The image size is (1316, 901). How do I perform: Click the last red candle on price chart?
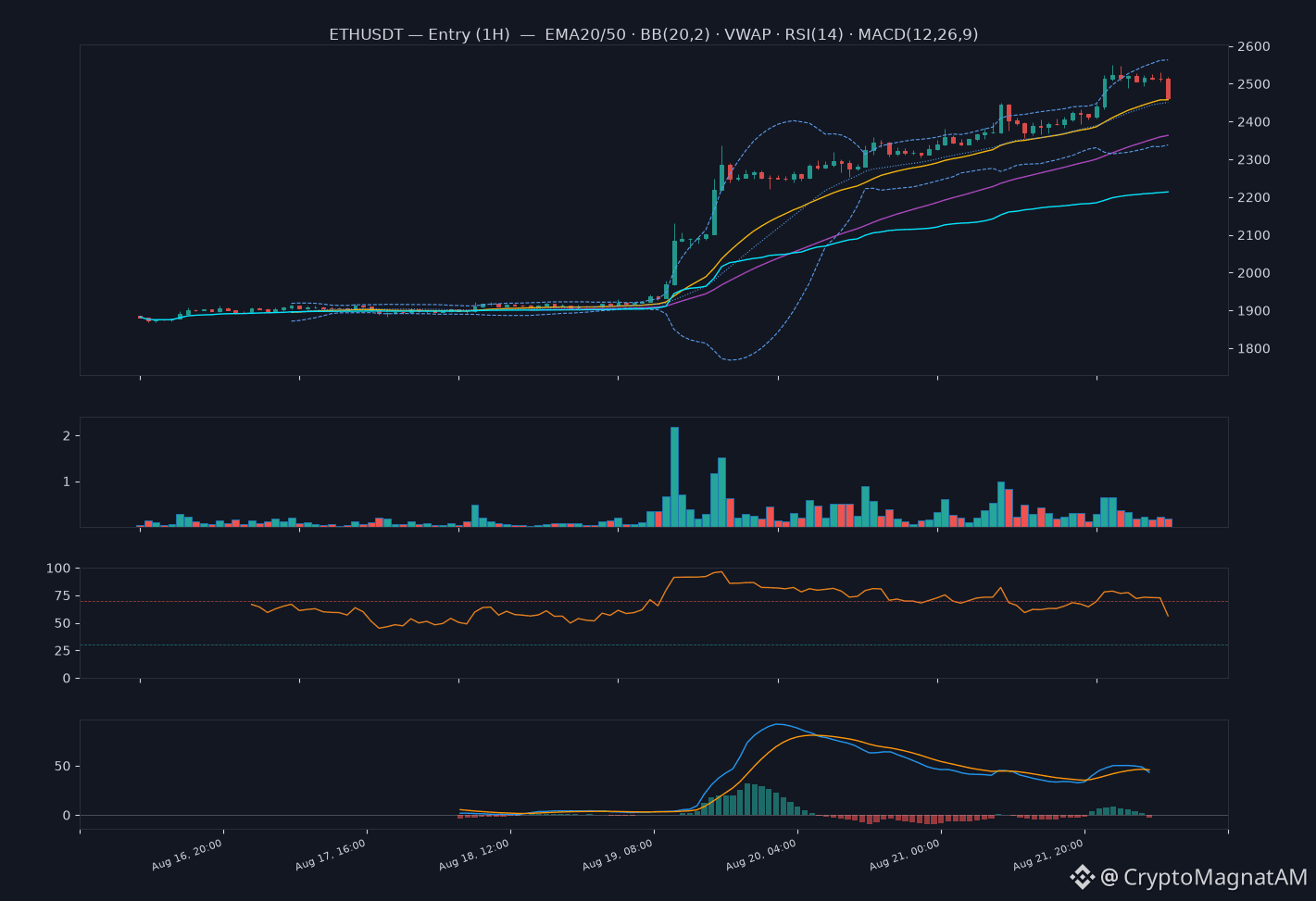(1169, 89)
